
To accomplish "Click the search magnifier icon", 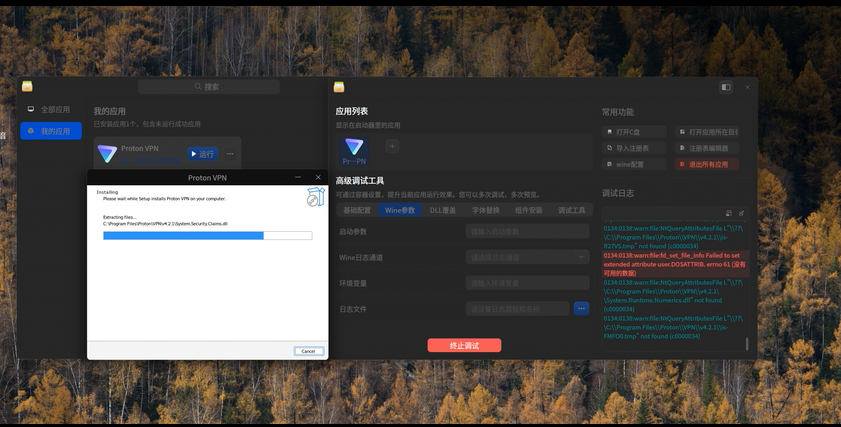I will (198, 86).
